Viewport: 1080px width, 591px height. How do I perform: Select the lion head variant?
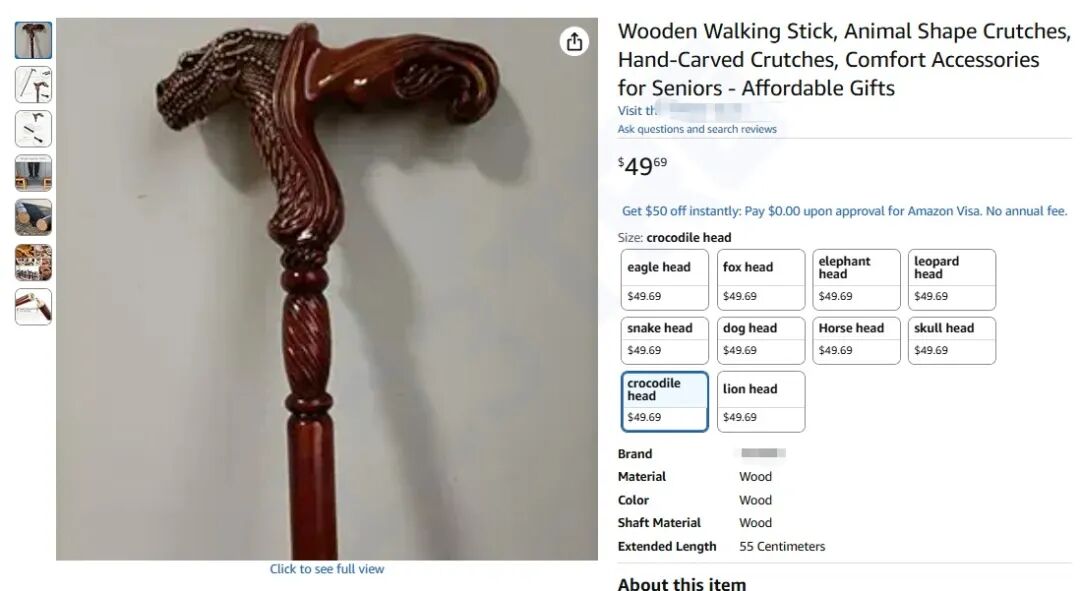click(x=760, y=402)
